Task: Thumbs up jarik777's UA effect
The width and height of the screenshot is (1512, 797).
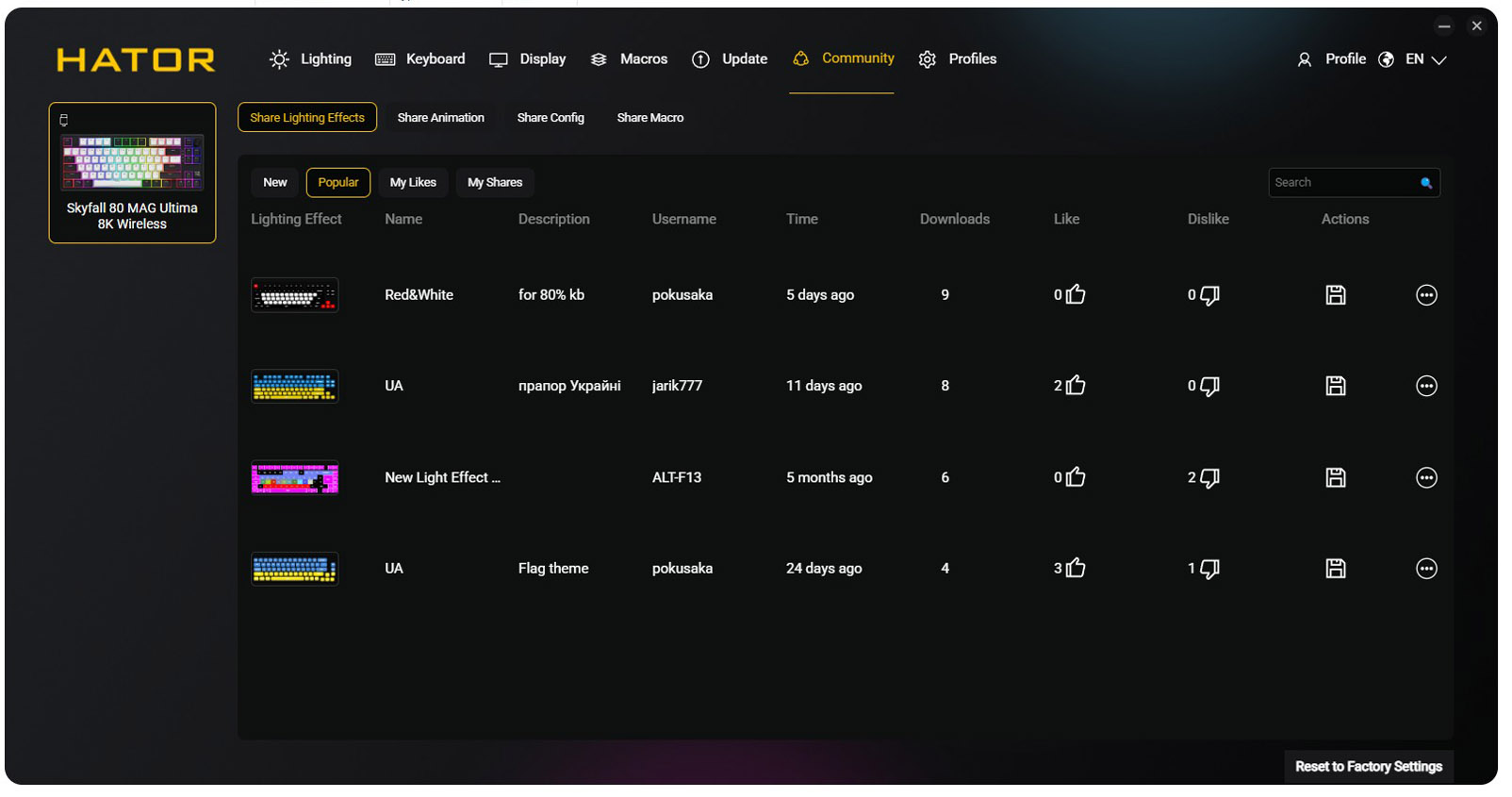Action: coord(1076,386)
